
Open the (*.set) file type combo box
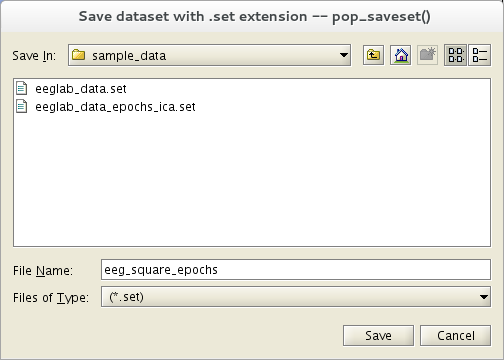[x=296, y=297]
